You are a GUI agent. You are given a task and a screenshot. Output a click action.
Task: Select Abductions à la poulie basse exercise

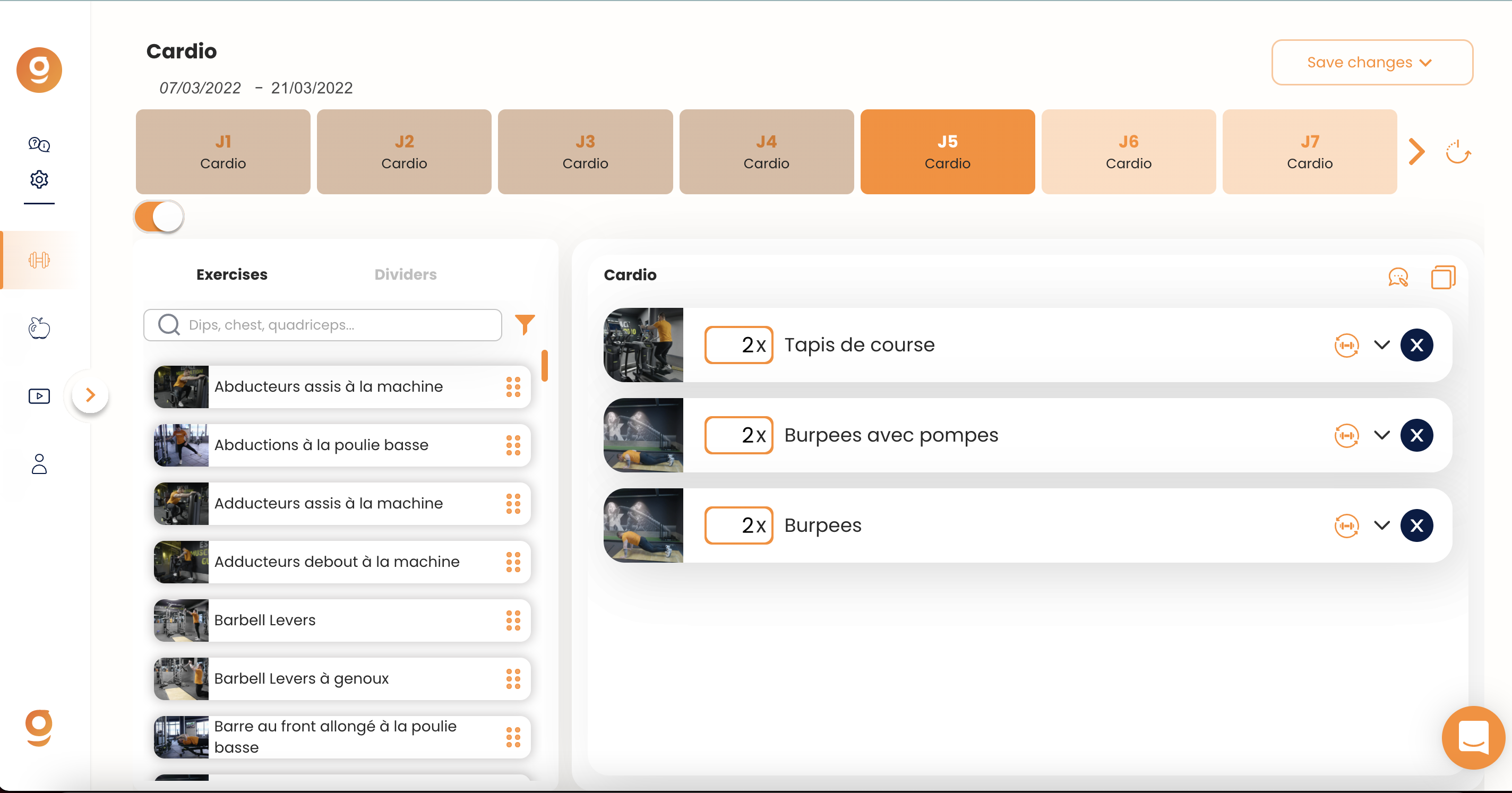tap(342, 445)
